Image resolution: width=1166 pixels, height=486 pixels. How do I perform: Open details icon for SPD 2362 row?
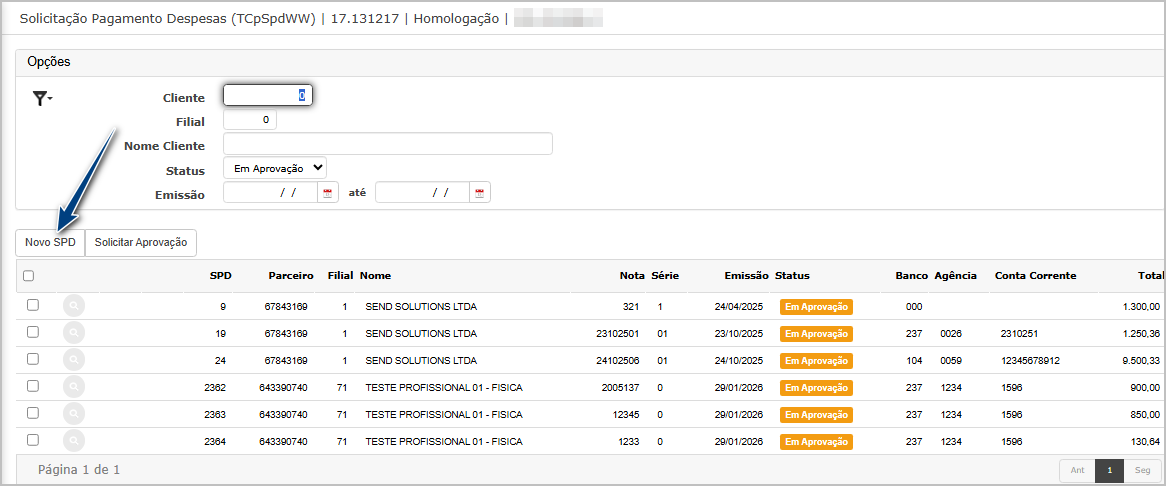tap(73, 387)
